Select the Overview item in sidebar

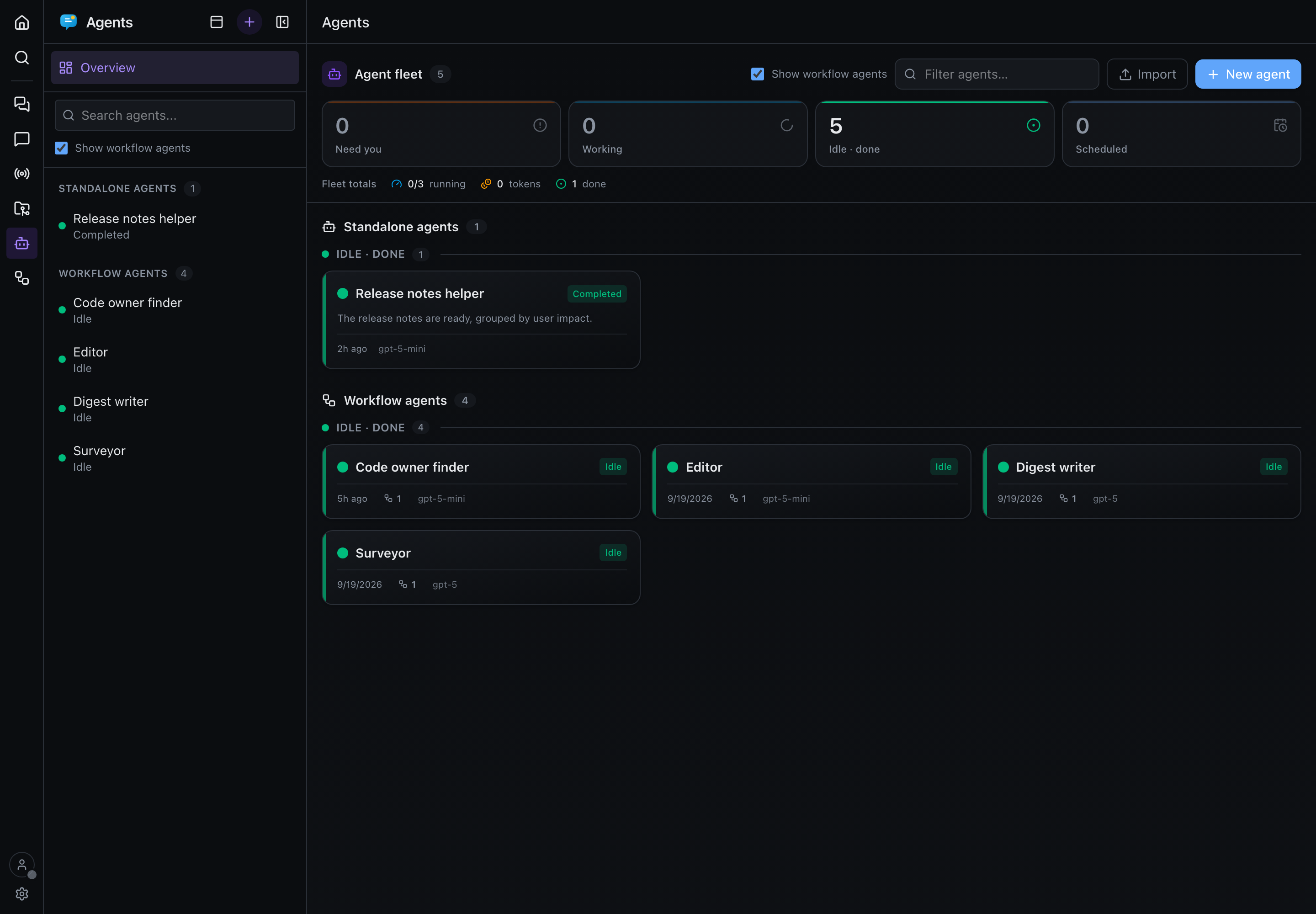175,68
